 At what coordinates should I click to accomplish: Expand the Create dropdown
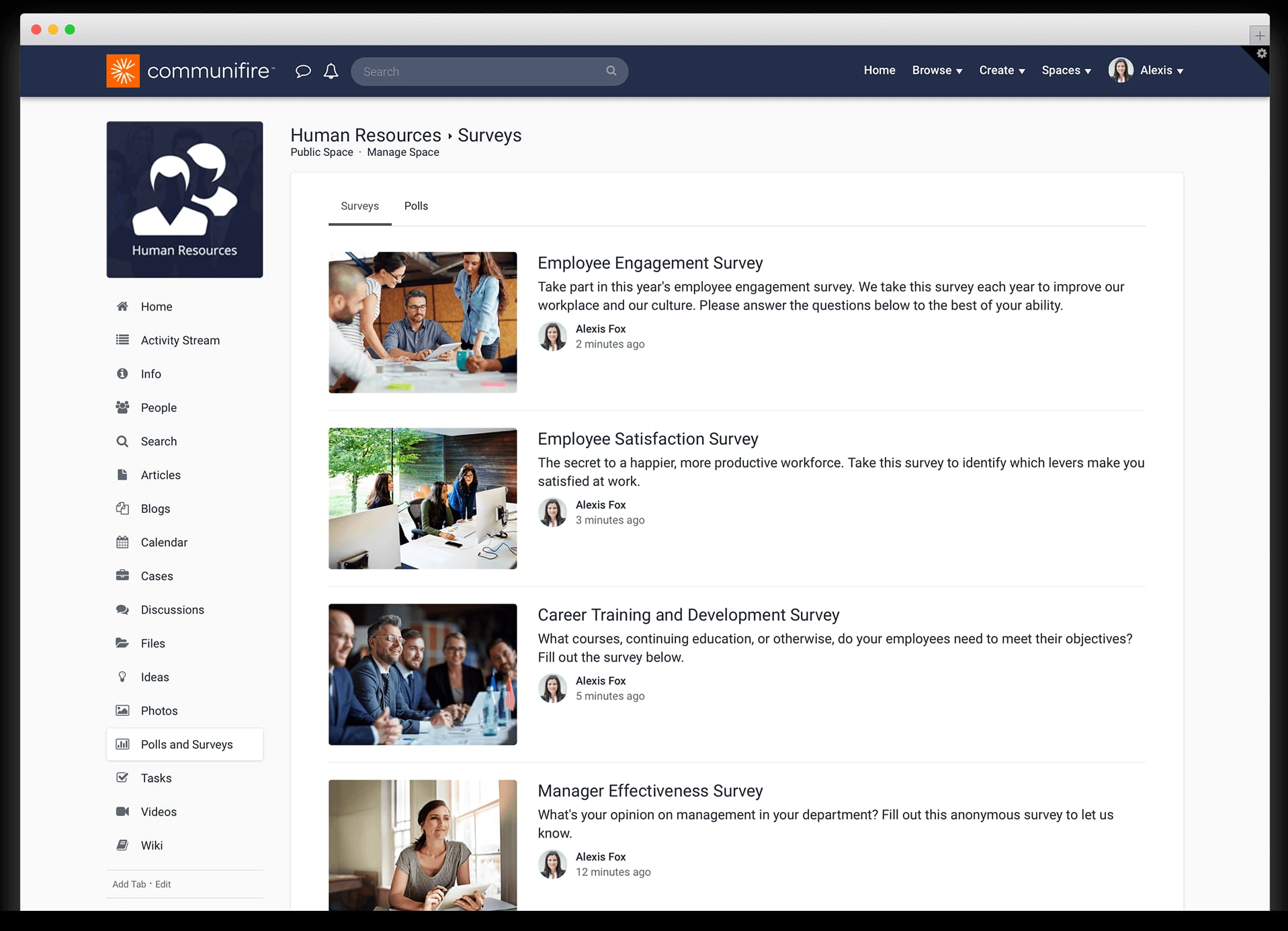[1002, 71]
